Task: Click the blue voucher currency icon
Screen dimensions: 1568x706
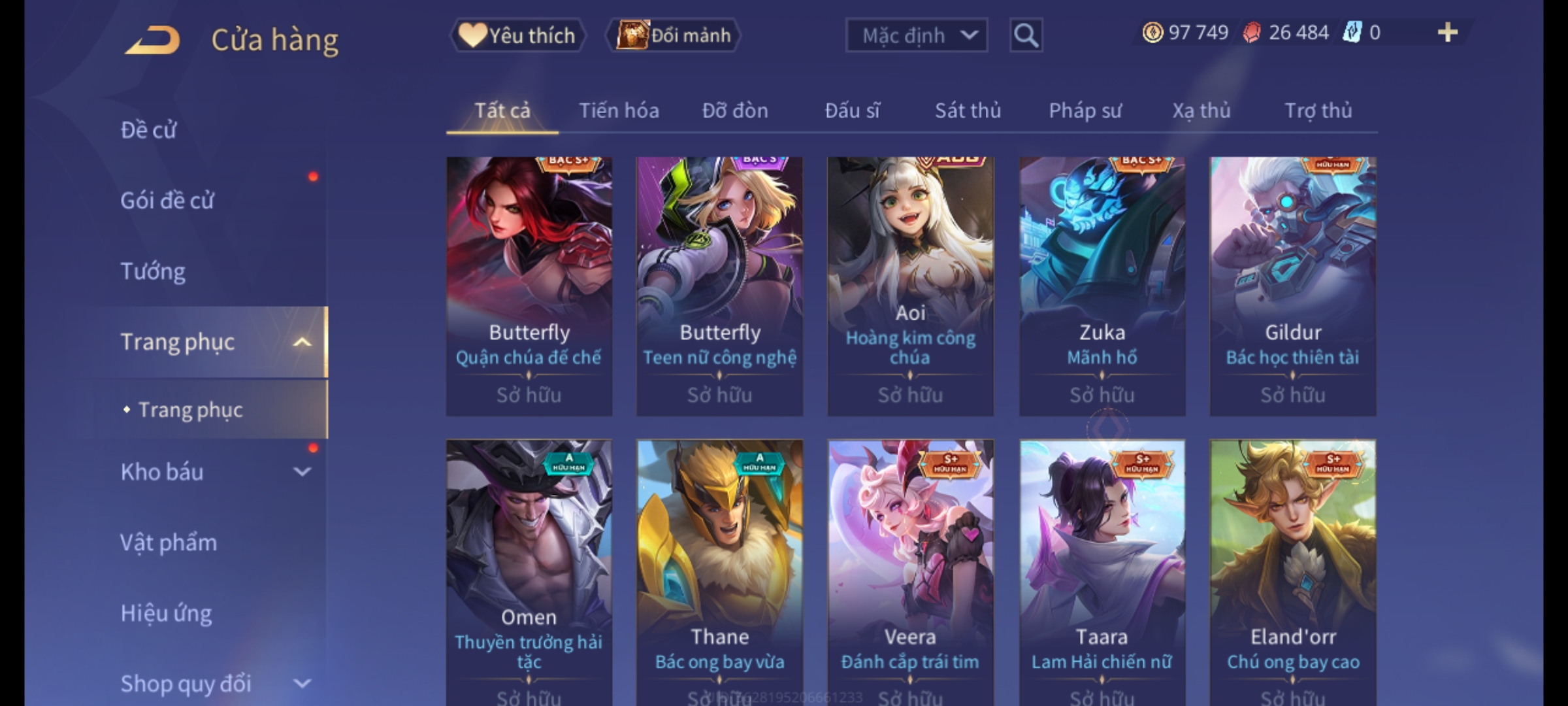Action: [x=1351, y=33]
